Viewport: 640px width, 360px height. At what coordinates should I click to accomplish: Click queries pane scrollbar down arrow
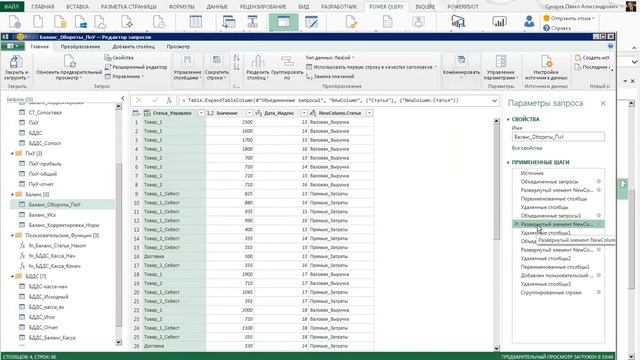(x=119, y=342)
